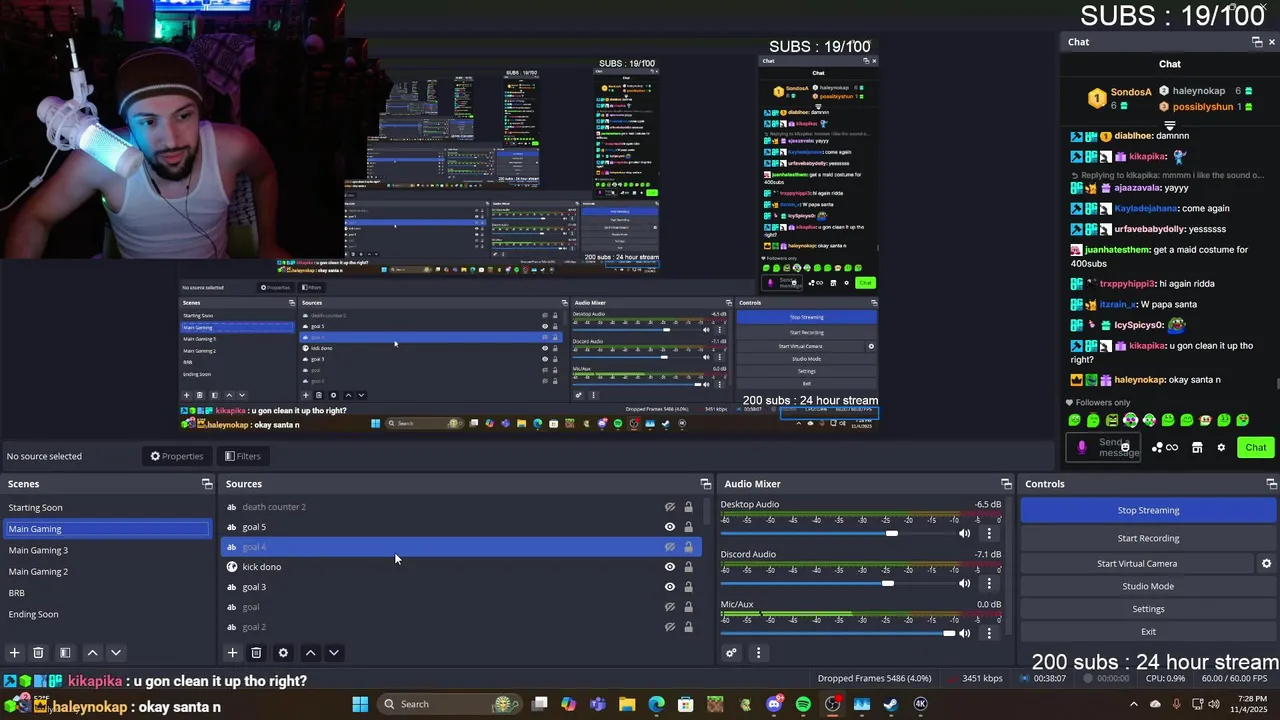1280x720 pixels.
Task: Hide the goal 5 source
Action: 670,527
